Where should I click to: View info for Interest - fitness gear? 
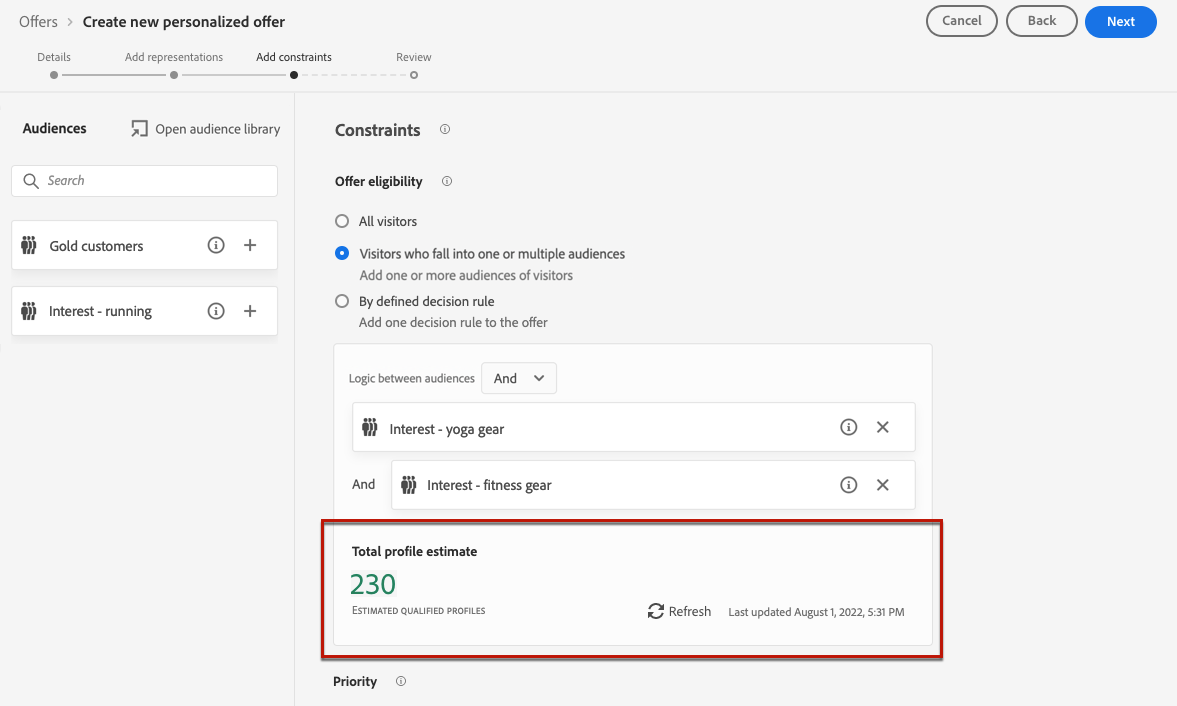[x=849, y=485]
